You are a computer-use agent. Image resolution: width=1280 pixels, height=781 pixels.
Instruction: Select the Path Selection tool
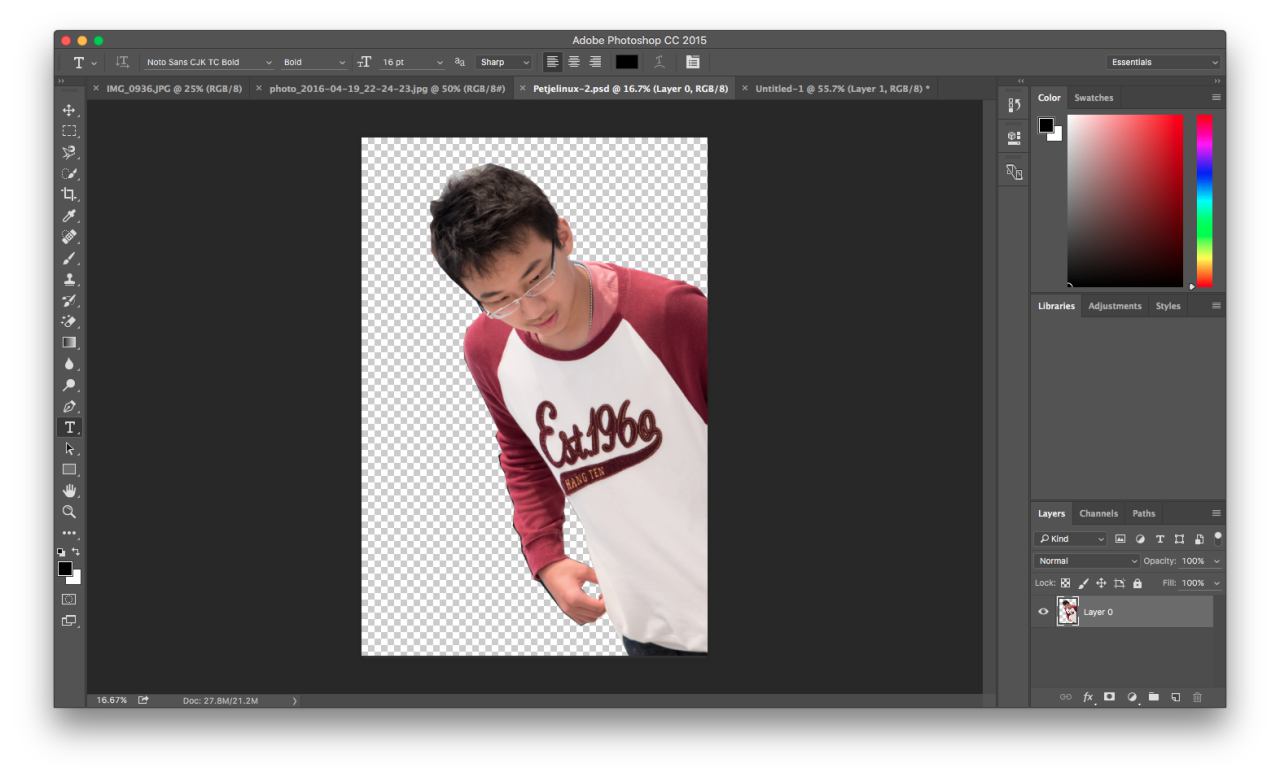coord(69,448)
